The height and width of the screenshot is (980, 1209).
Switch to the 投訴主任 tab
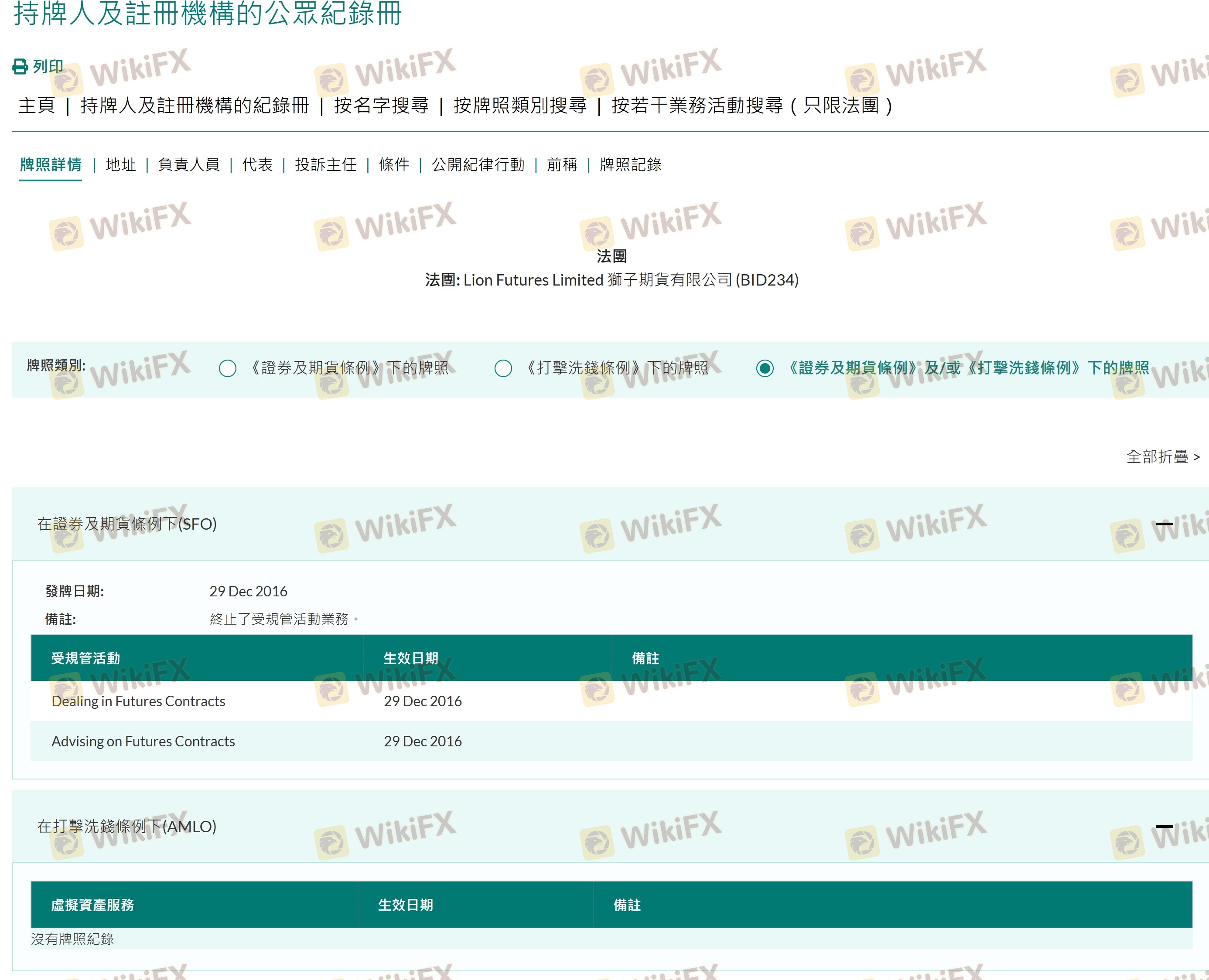tap(326, 165)
